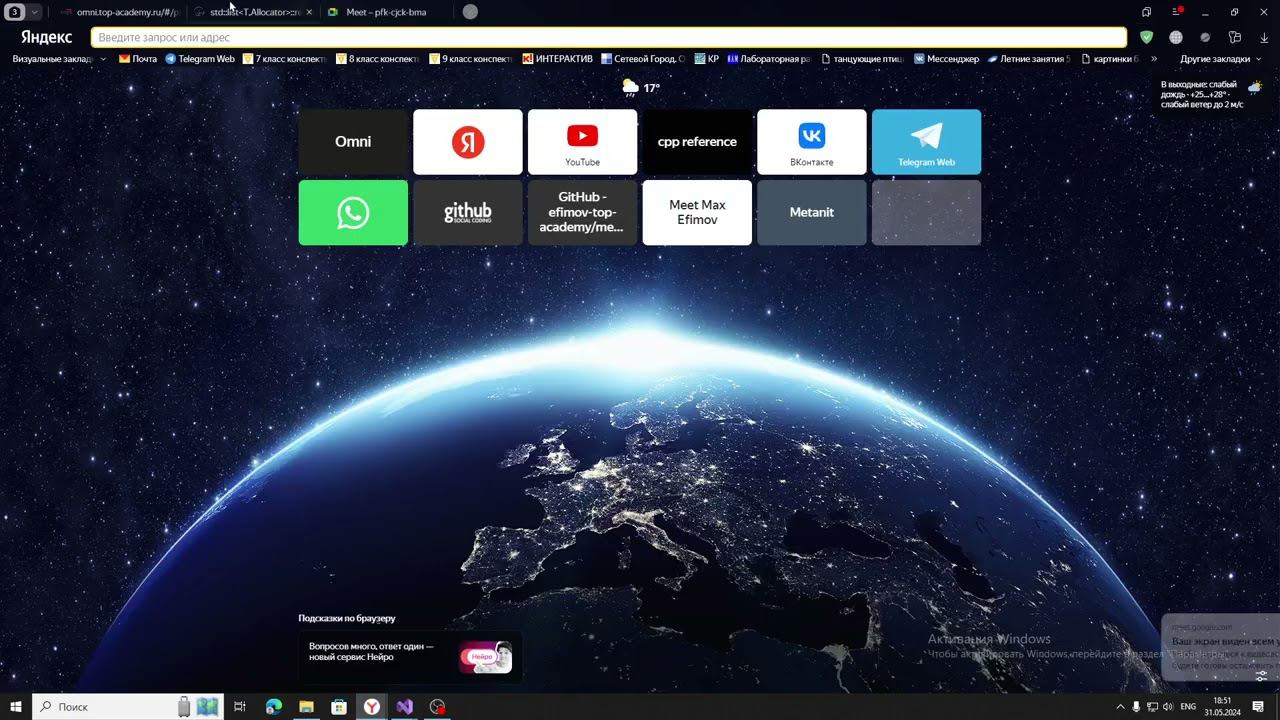Open the tab groups dropdown arrow

[x=35, y=12]
